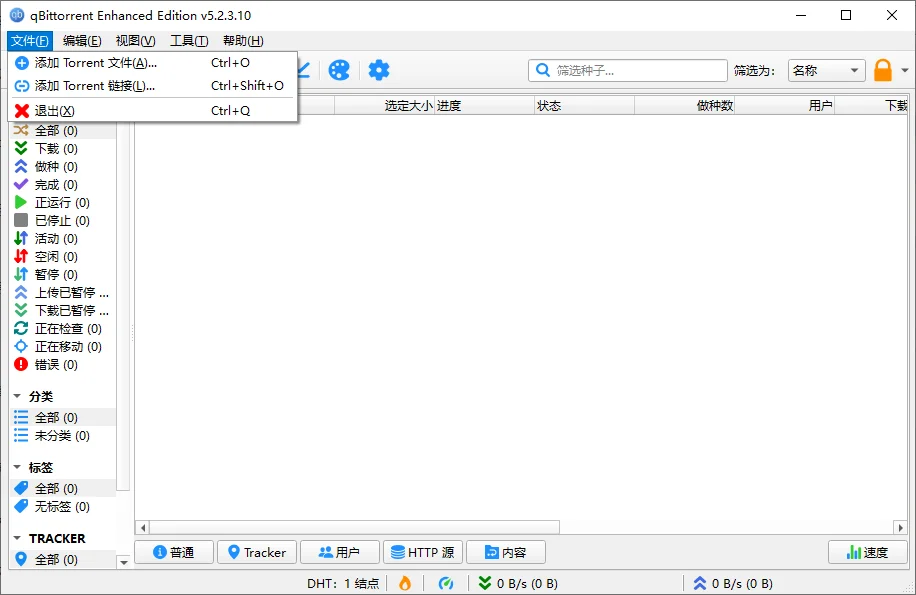The image size is (916, 595).
Task: Select the 已停止 (0) status filter
Action: click(x=63, y=221)
